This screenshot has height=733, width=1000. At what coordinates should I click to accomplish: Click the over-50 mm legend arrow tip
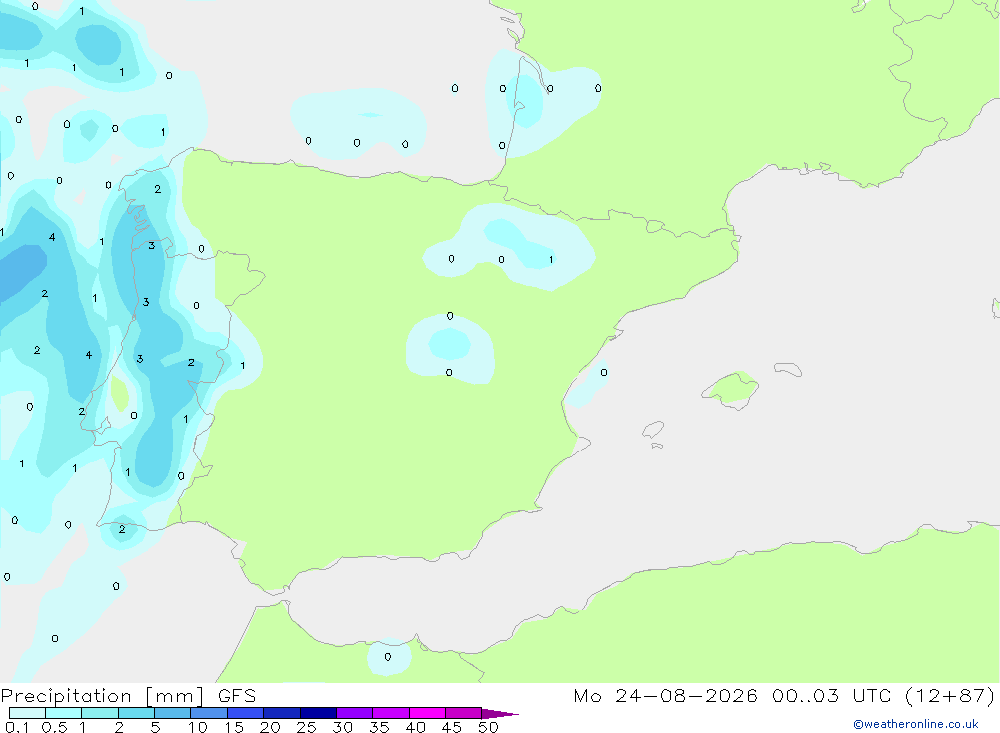(500, 713)
